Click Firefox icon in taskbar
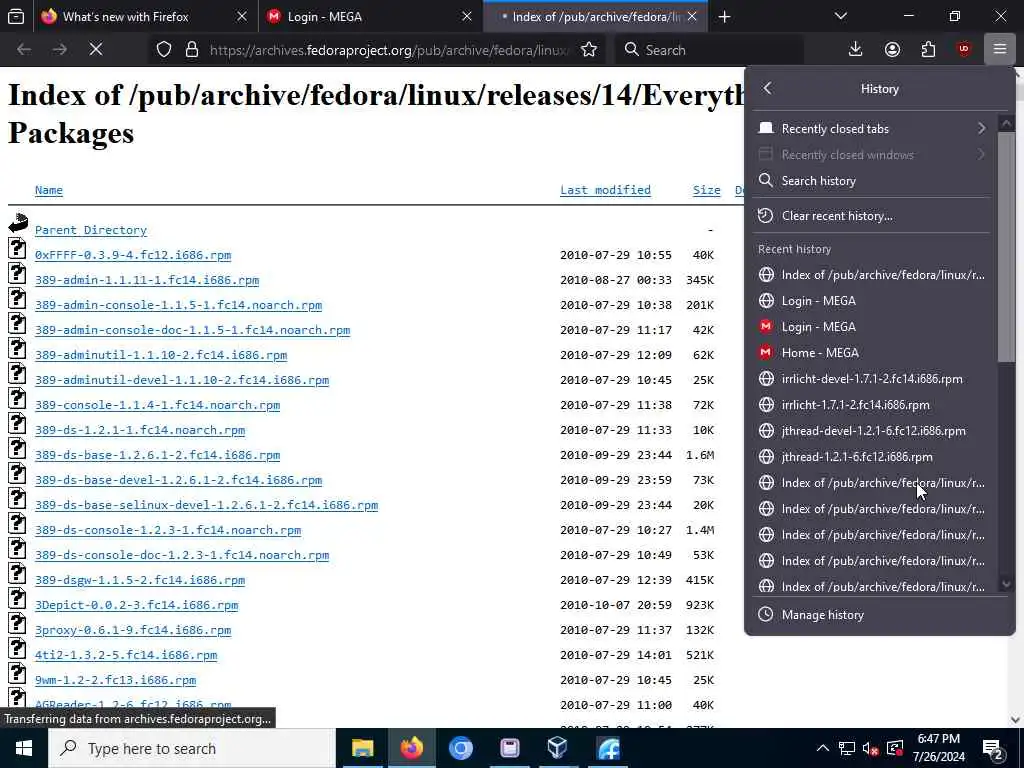 [411, 748]
